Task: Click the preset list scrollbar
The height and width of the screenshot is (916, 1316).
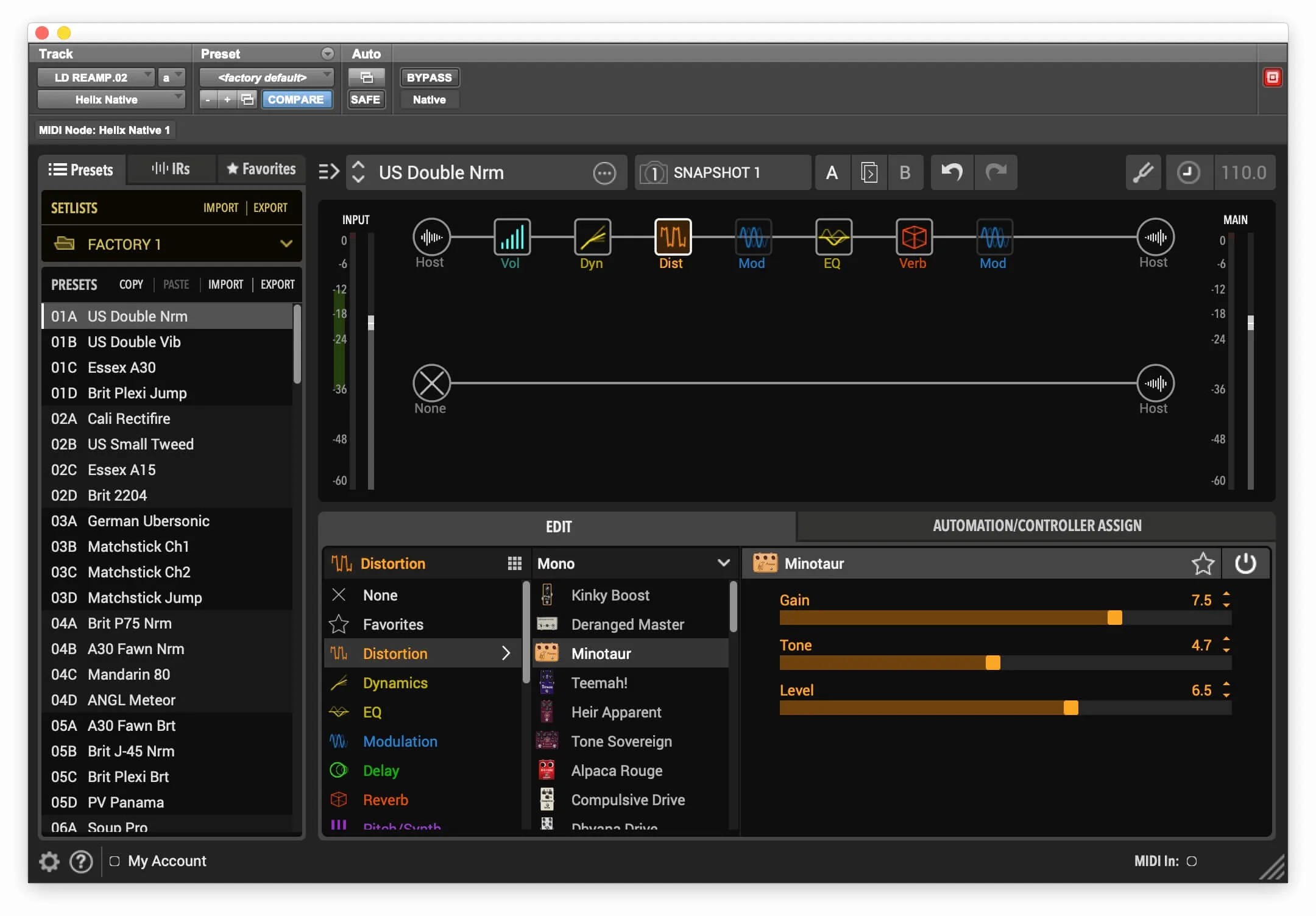Action: [297, 344]
